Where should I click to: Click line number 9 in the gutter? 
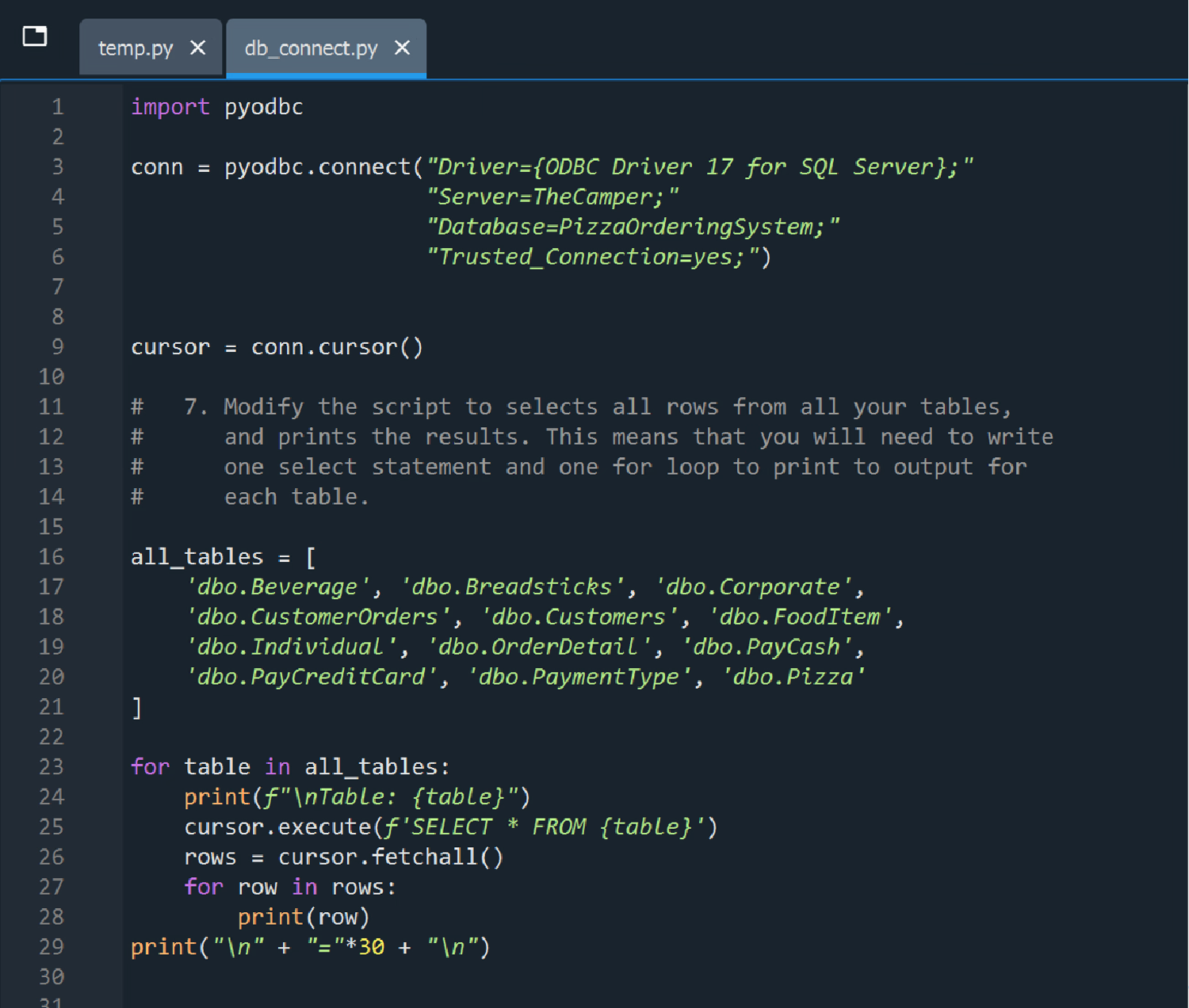click(x=58, y=347)
